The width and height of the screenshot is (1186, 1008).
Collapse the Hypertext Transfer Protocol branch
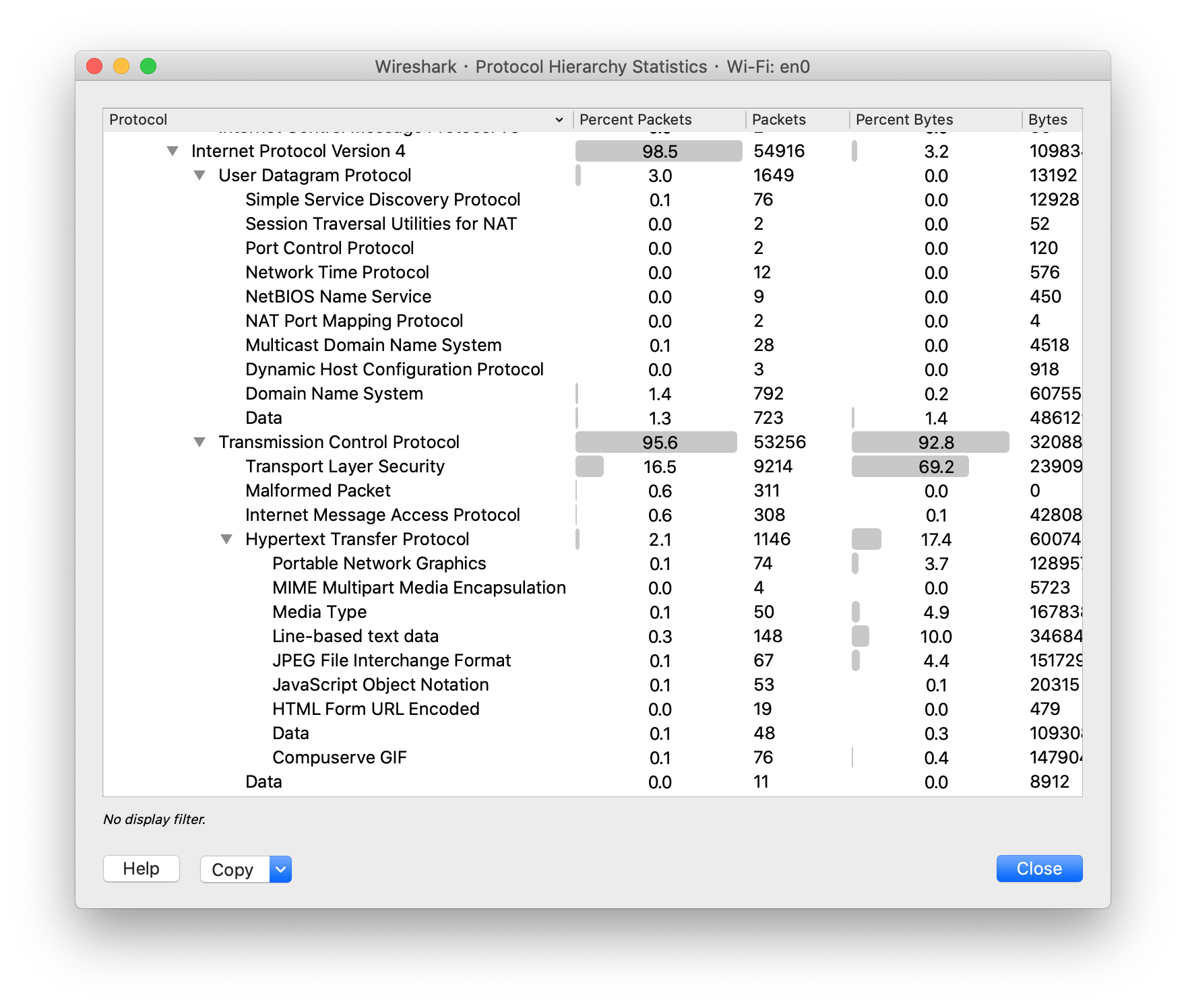click(226, 539)
